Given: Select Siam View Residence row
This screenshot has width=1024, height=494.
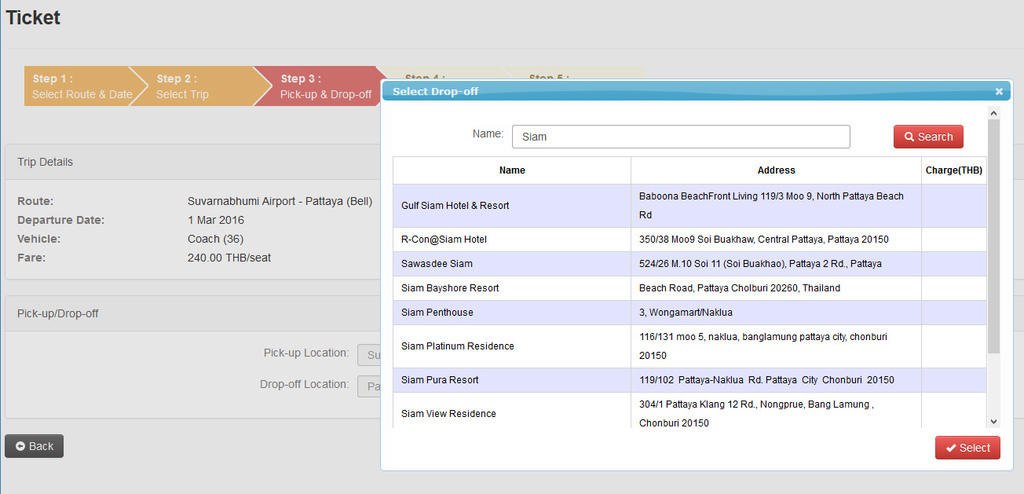Looking at the screenshot, I should 690,410.
